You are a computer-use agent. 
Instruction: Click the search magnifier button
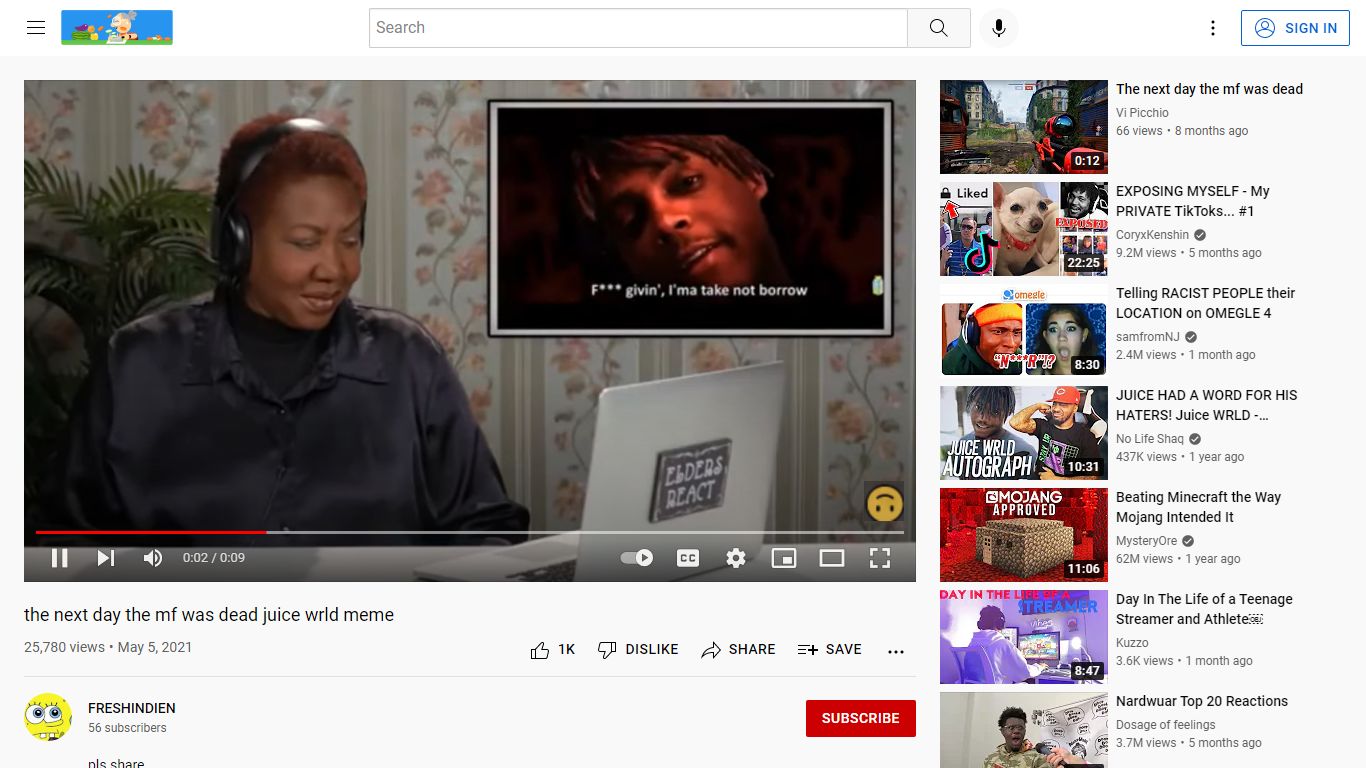tap(938, 28)
